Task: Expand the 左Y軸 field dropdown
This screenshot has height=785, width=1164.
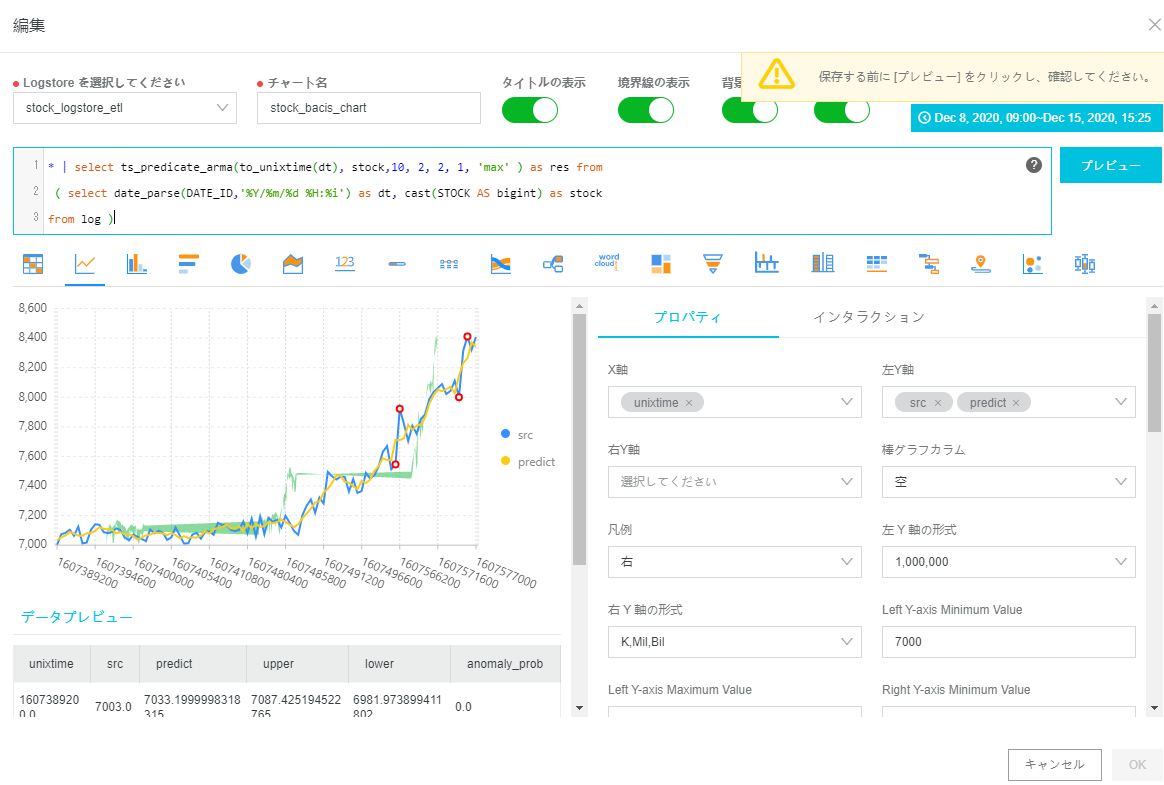Action: click(x=1009, y=402)
